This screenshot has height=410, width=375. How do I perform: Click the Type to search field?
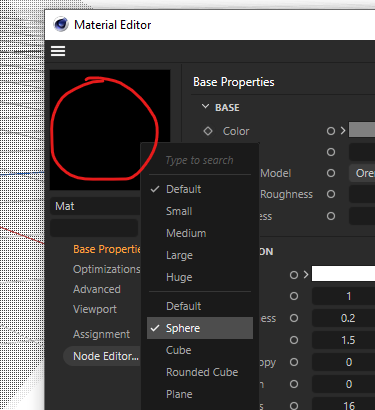(200, 160)
